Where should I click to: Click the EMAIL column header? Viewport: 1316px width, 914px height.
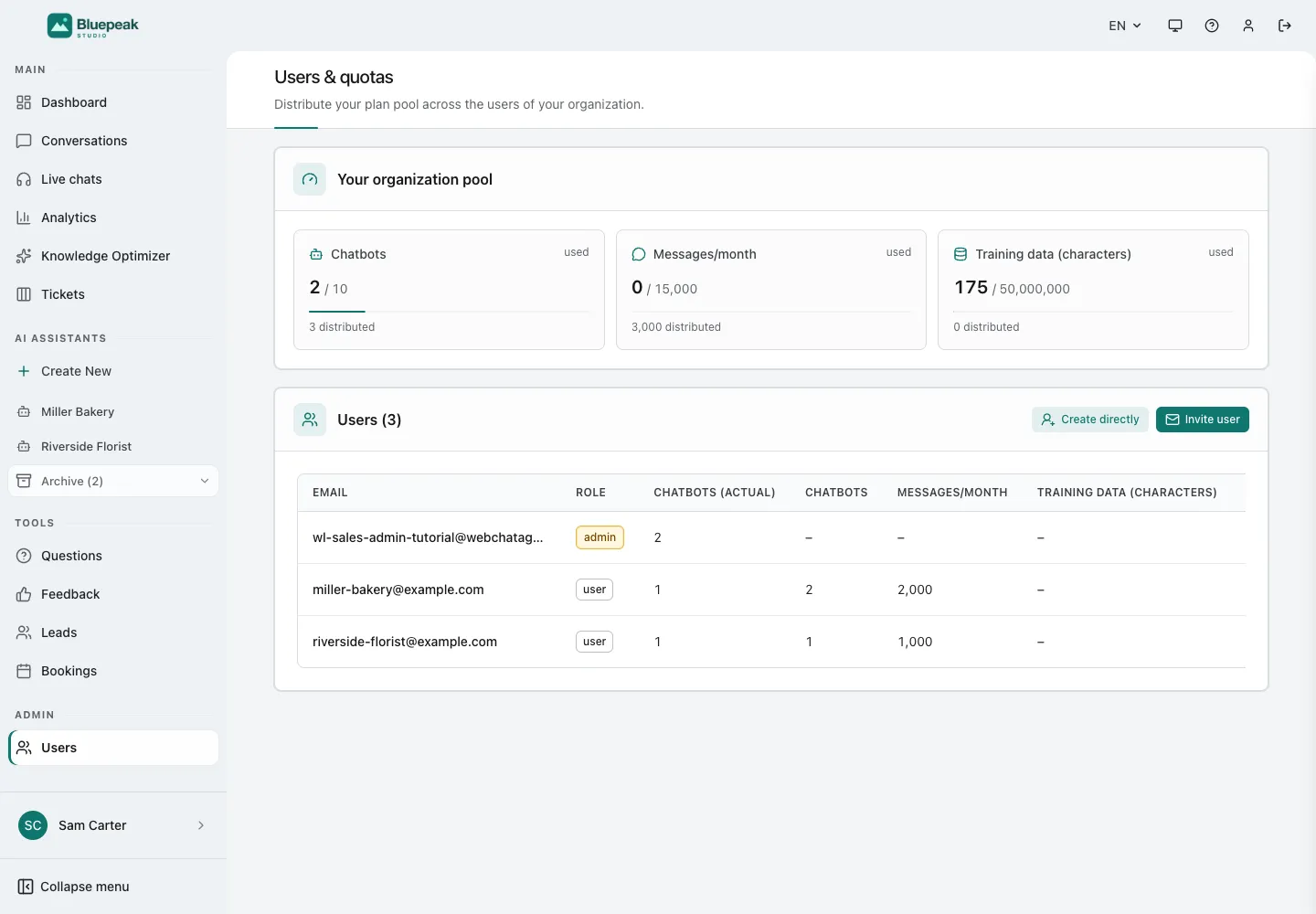tap(330, 493)
